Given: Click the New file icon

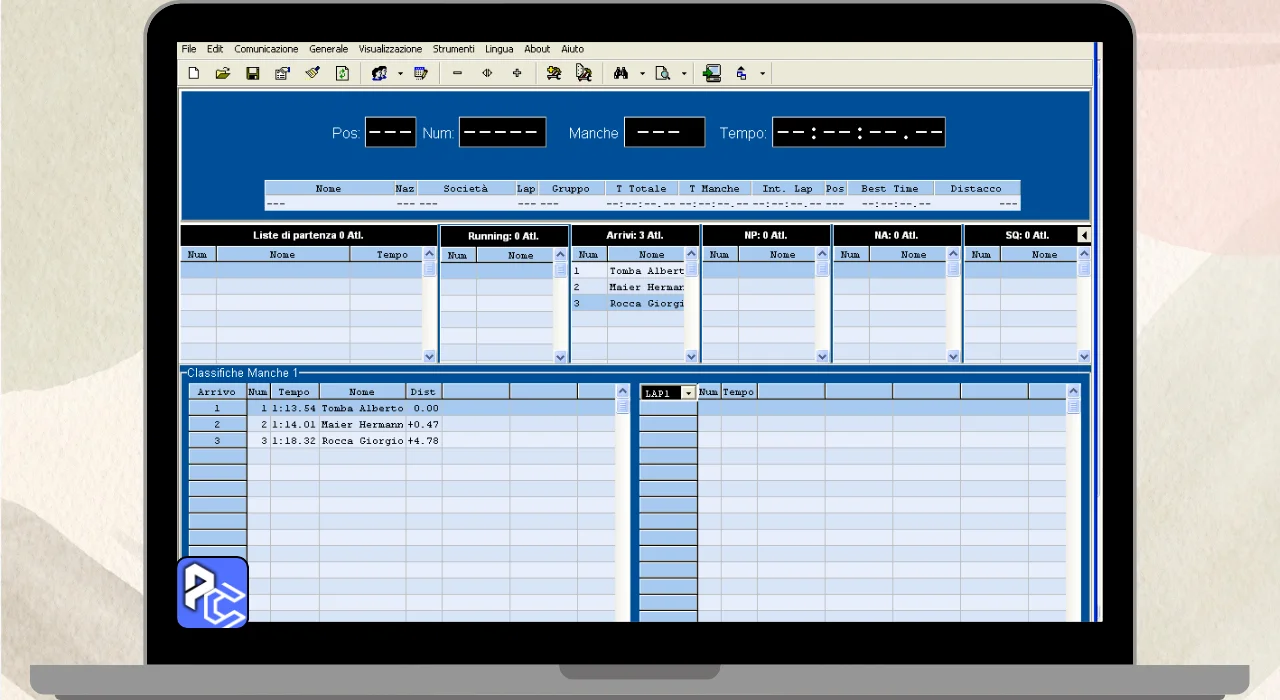Looking at the screenshot, I should coord(194,73).
